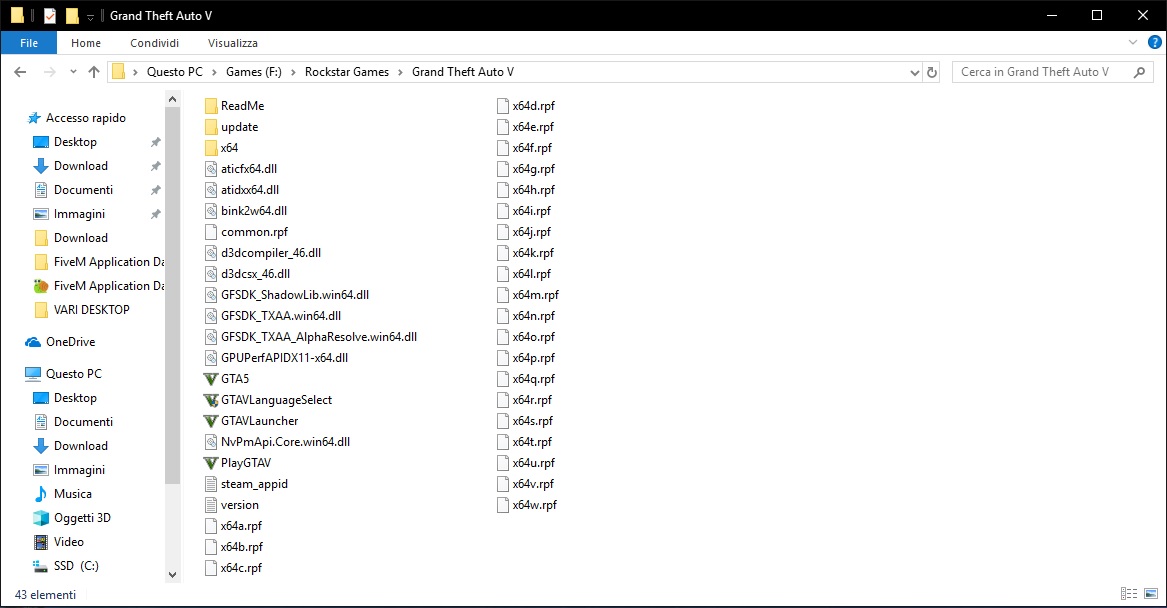Go back to the previous folder

20,72
